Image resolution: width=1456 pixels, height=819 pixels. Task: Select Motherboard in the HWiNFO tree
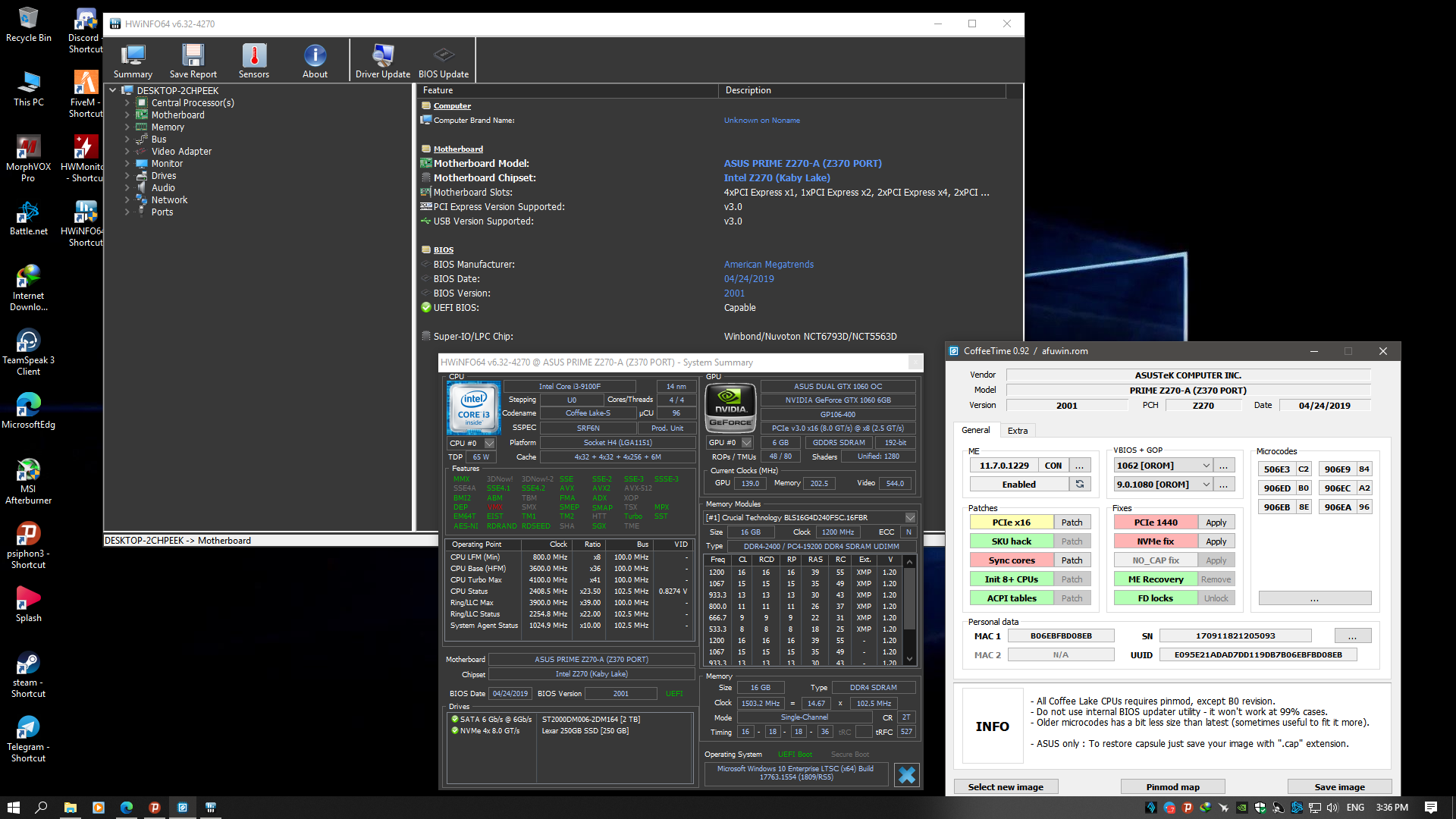point(177,115)
